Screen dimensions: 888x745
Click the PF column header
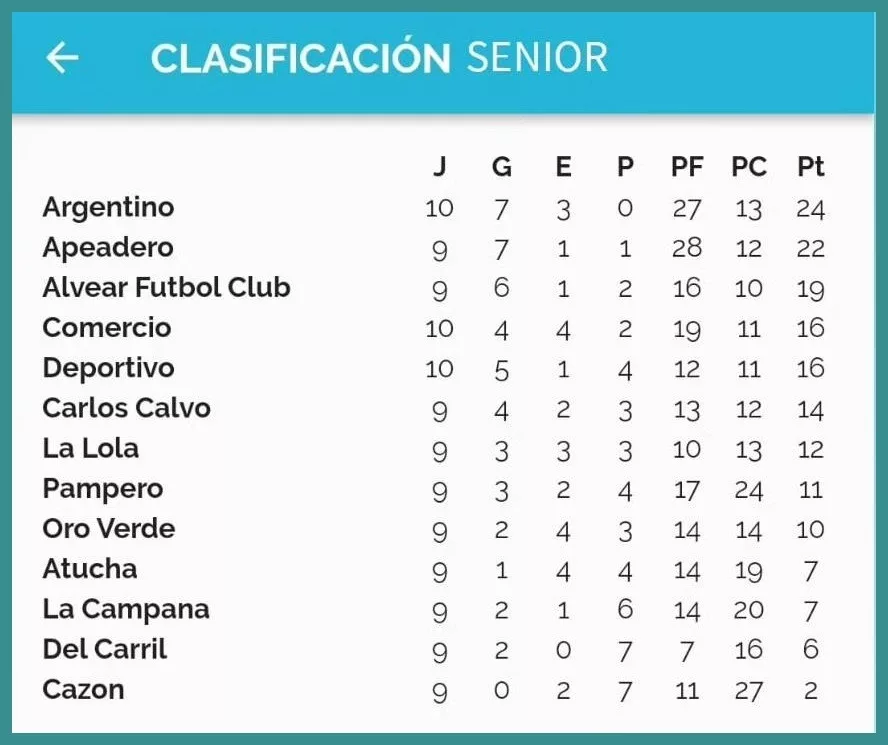[687, 167]
